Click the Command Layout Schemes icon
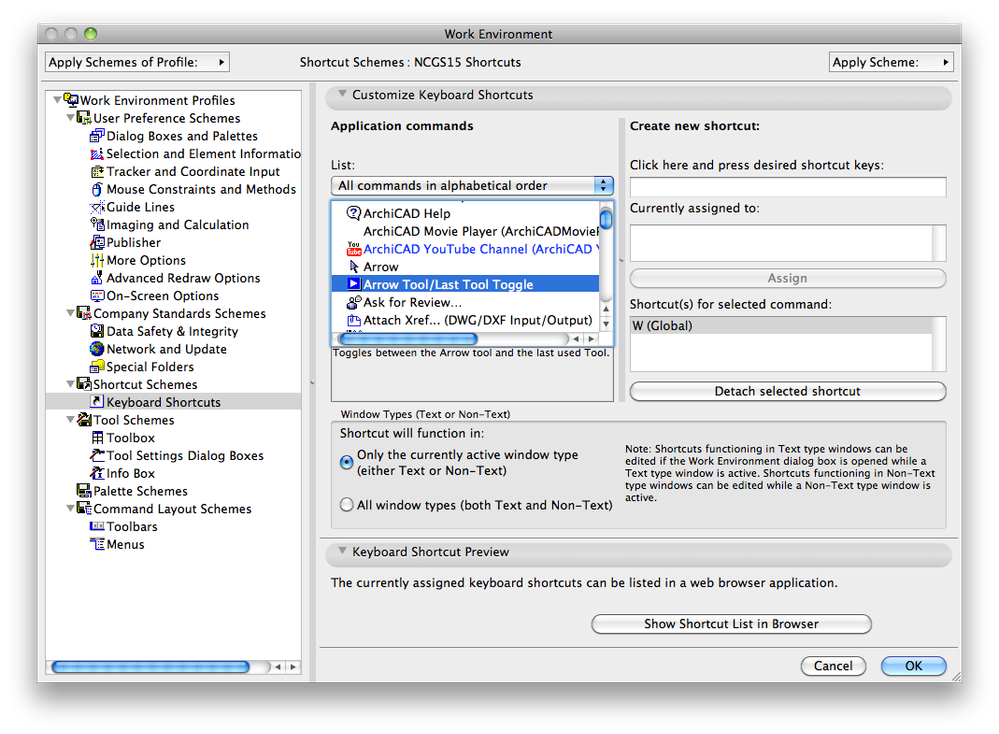The width and height of the screenshot is (999, 734). [x=84, y=508]
